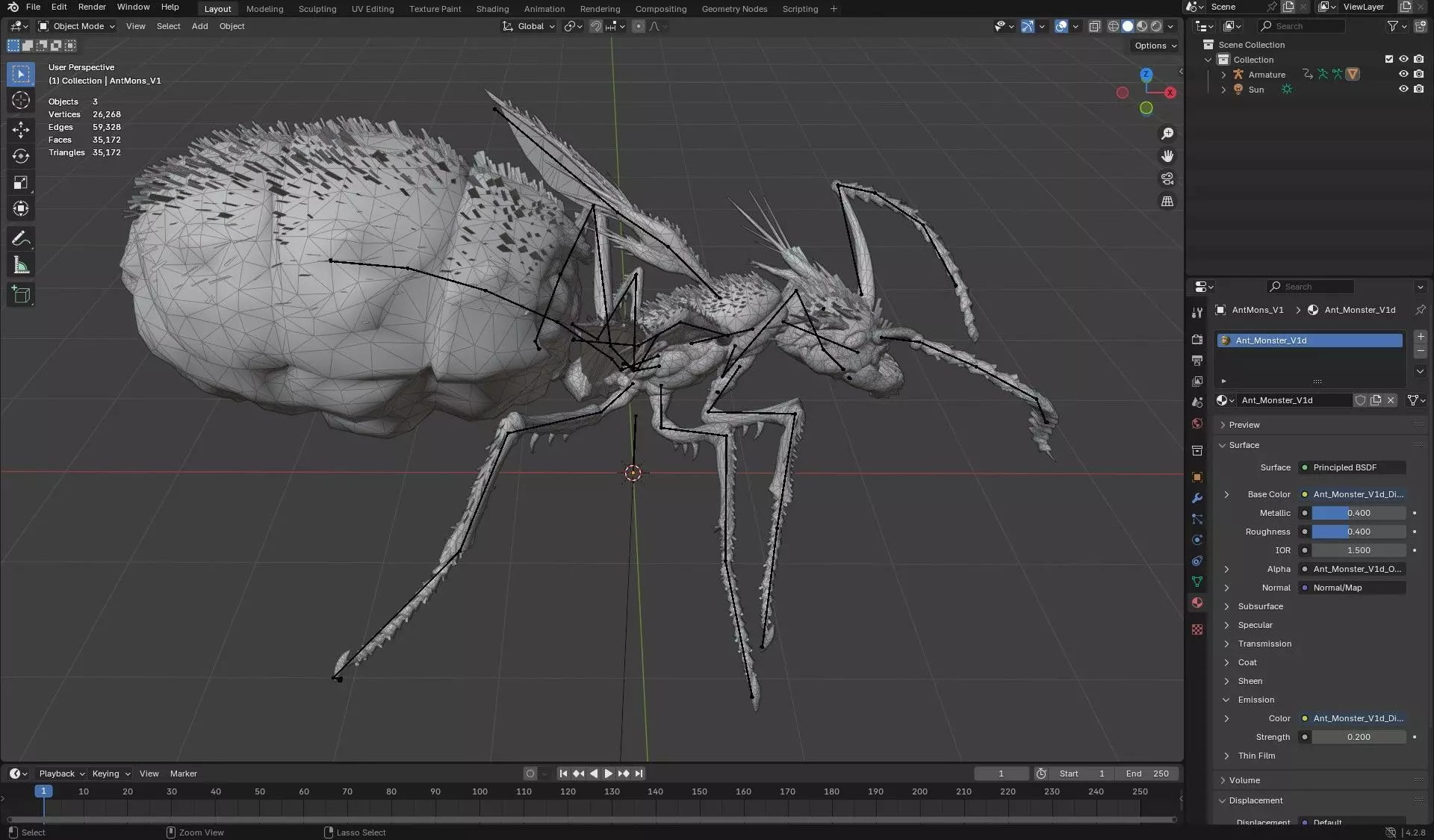
Task: Toggle Sun visibility eye in outliner
Action: [1403, 89]
